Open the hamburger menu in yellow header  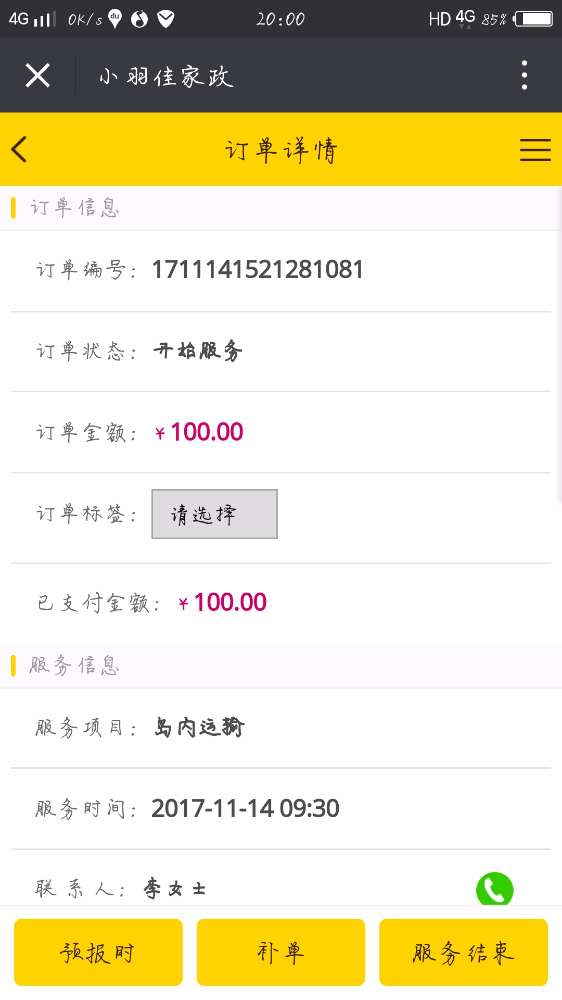(535, 150)
